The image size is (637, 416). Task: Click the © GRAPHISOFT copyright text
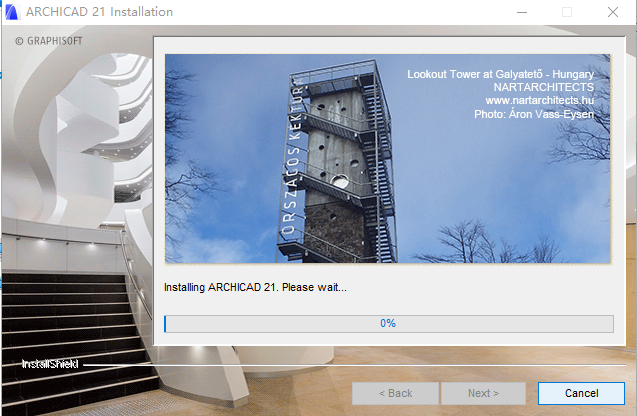click(x=49, y=41)
